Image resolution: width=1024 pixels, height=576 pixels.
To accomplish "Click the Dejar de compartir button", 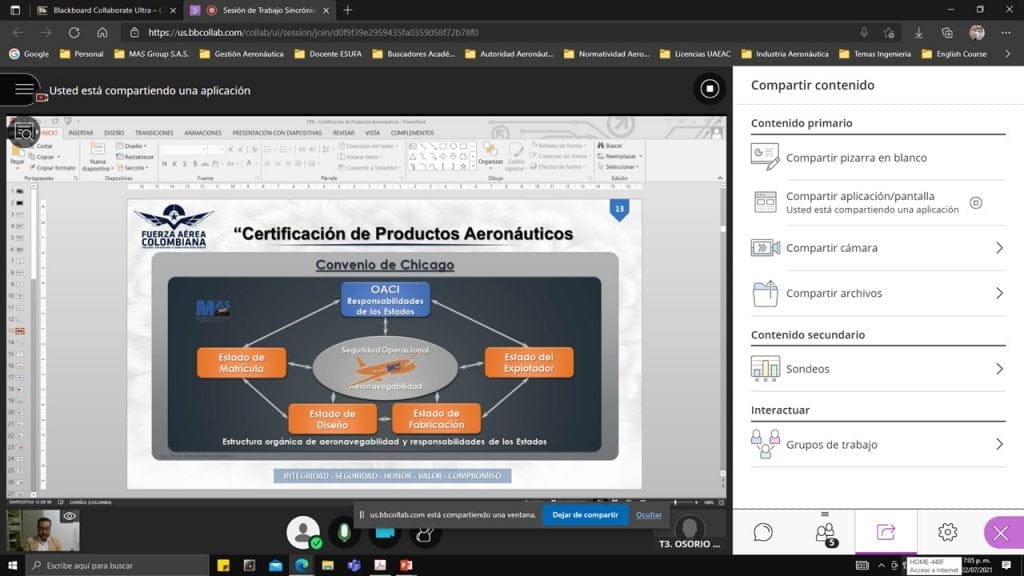I will 585,515.
